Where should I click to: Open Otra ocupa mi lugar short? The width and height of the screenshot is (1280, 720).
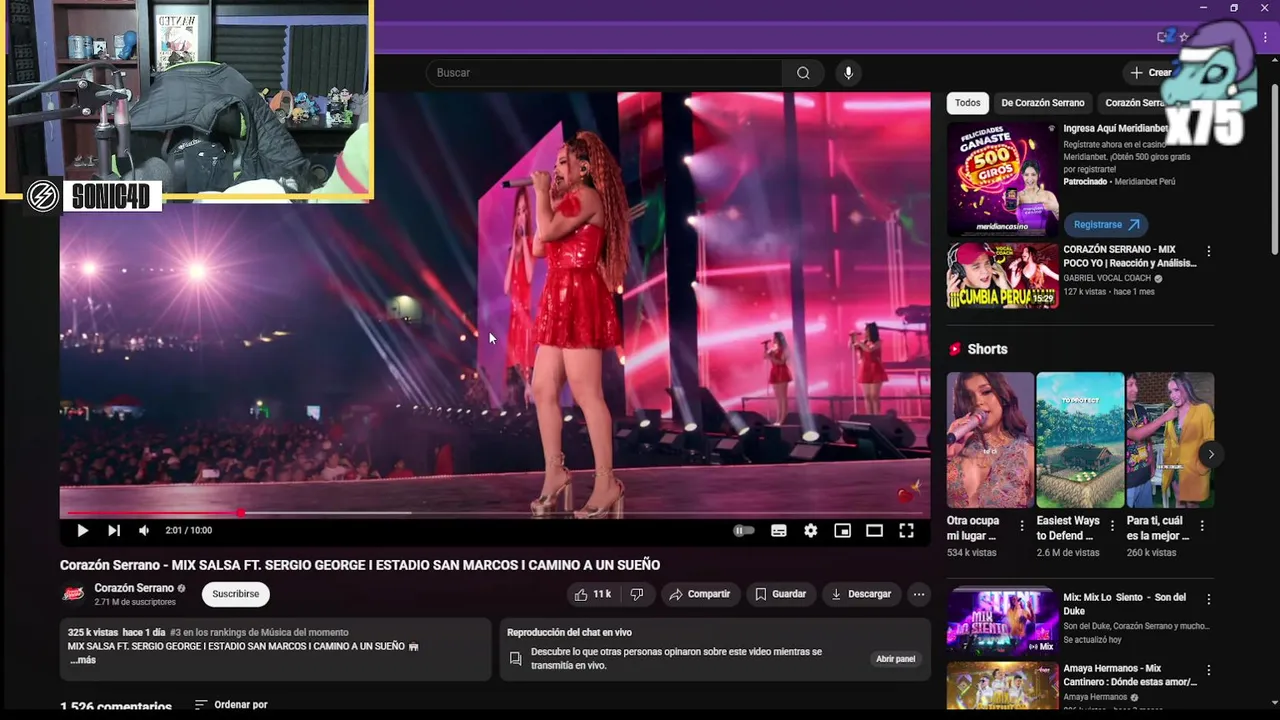click(990, 440)
